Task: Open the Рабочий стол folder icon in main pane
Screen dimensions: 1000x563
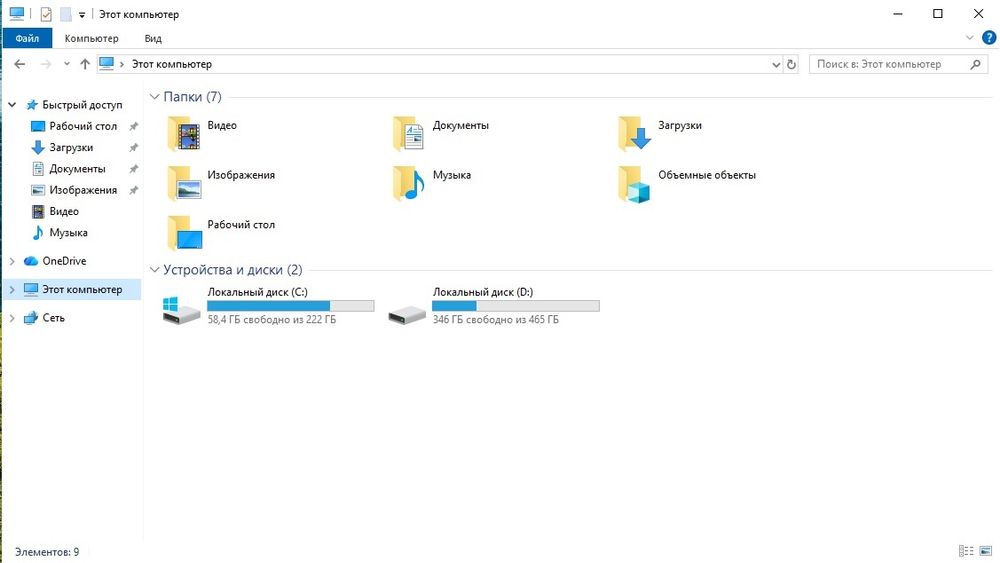Action: (184, 232)
